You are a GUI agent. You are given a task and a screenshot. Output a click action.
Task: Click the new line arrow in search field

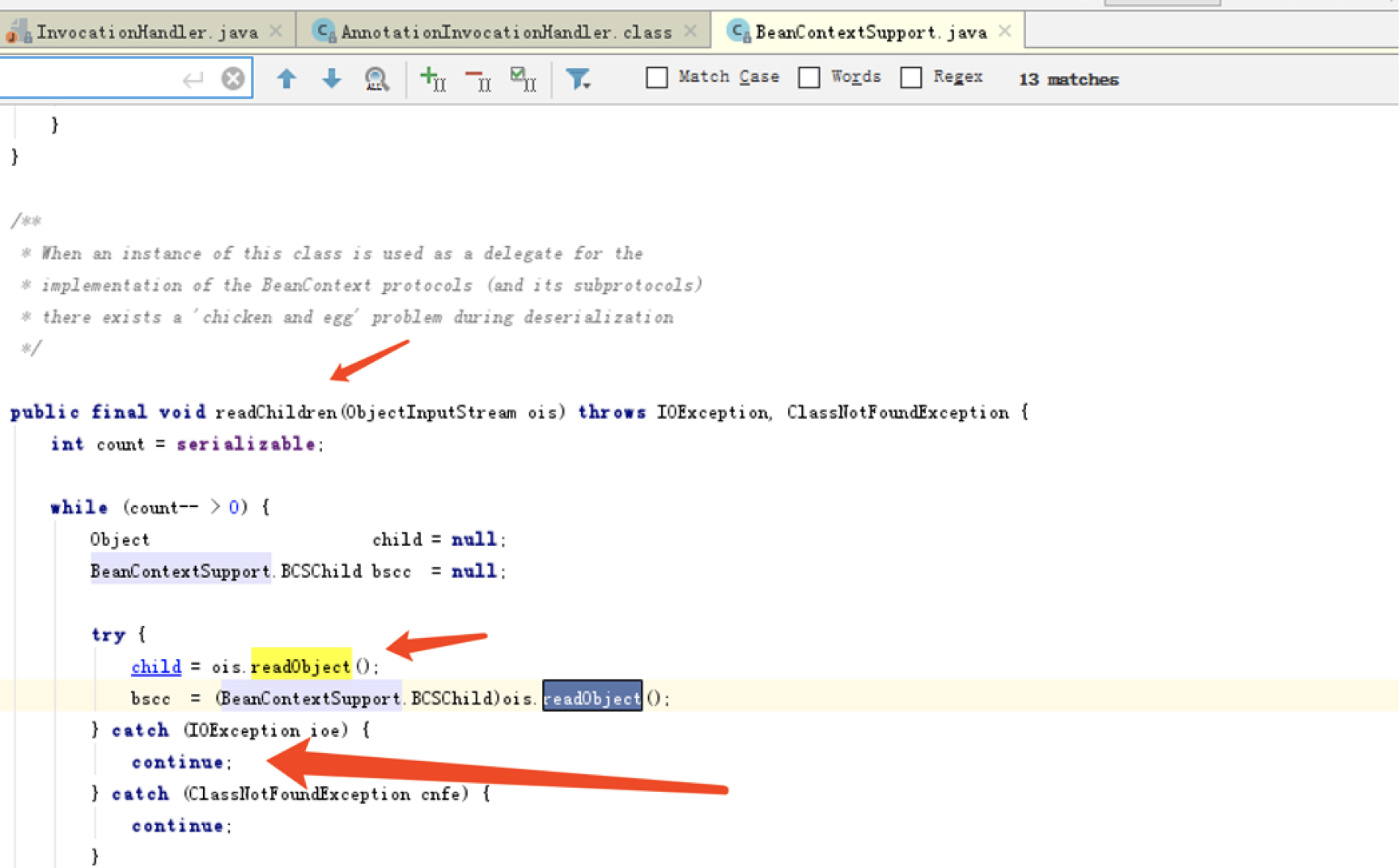coord(193,79)
